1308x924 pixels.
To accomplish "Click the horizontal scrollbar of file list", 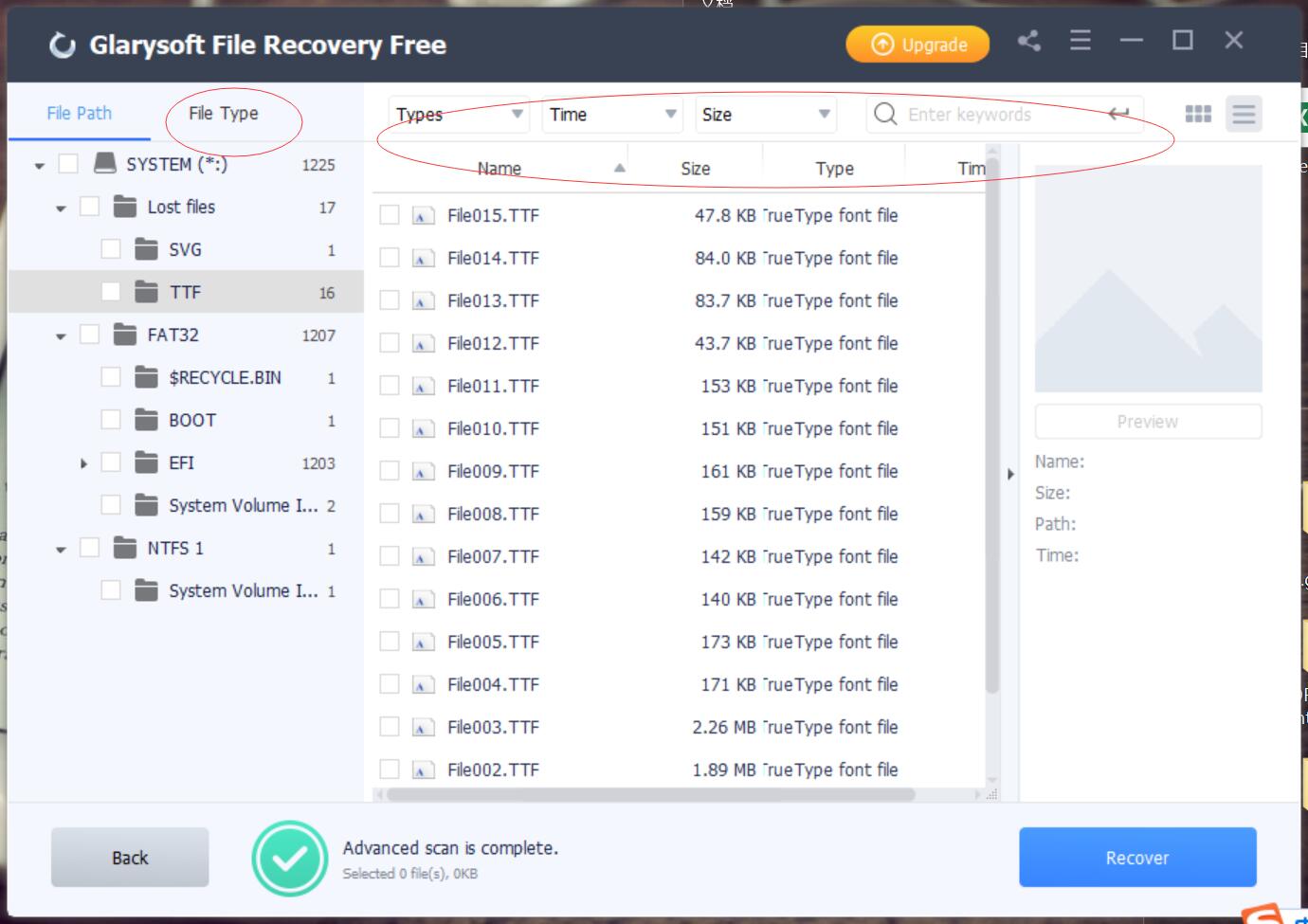I will 650,794.
